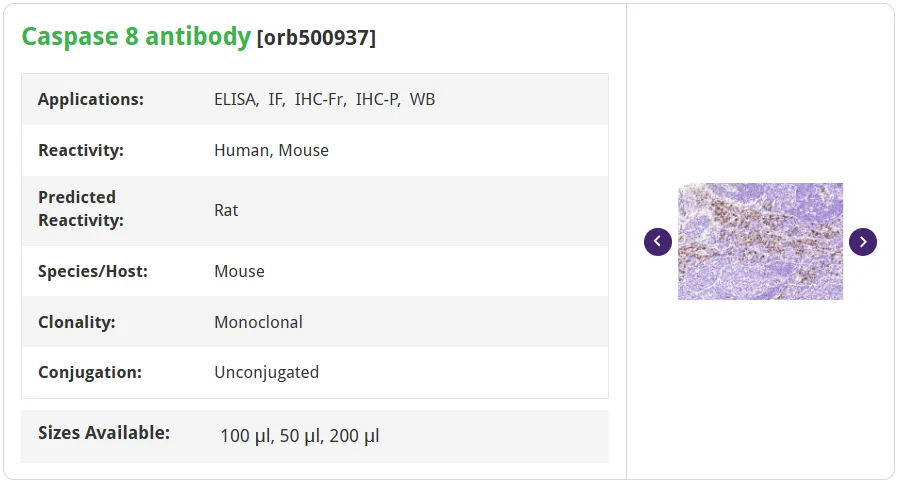Click the Unconjugated conjugation value
The image size is (900, 483).
tap(266, 373)
